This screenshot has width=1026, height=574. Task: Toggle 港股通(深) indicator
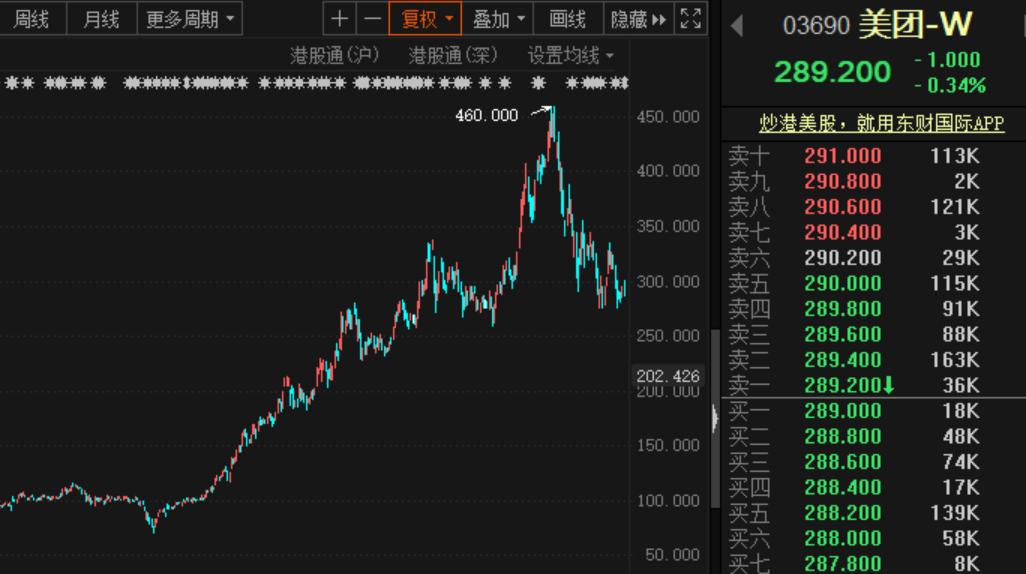453,56
